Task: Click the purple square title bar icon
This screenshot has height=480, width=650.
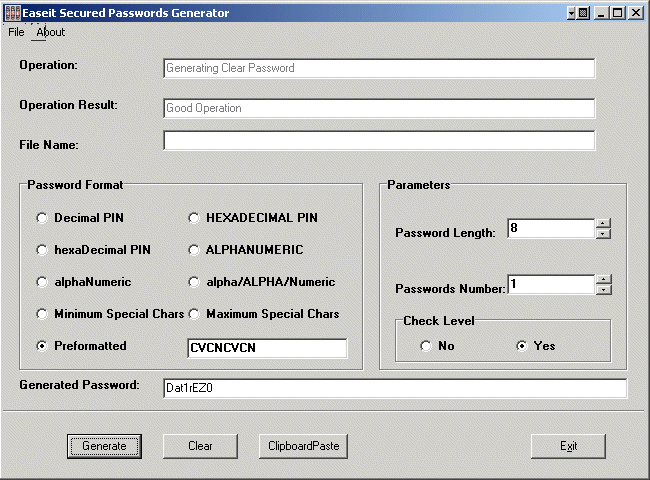Action: (x=583, y=13)
